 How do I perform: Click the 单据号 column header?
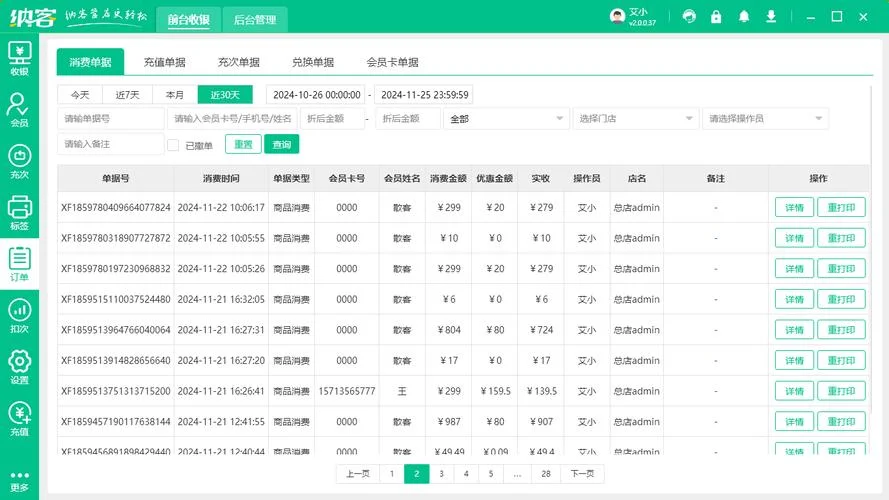(116, 179)
